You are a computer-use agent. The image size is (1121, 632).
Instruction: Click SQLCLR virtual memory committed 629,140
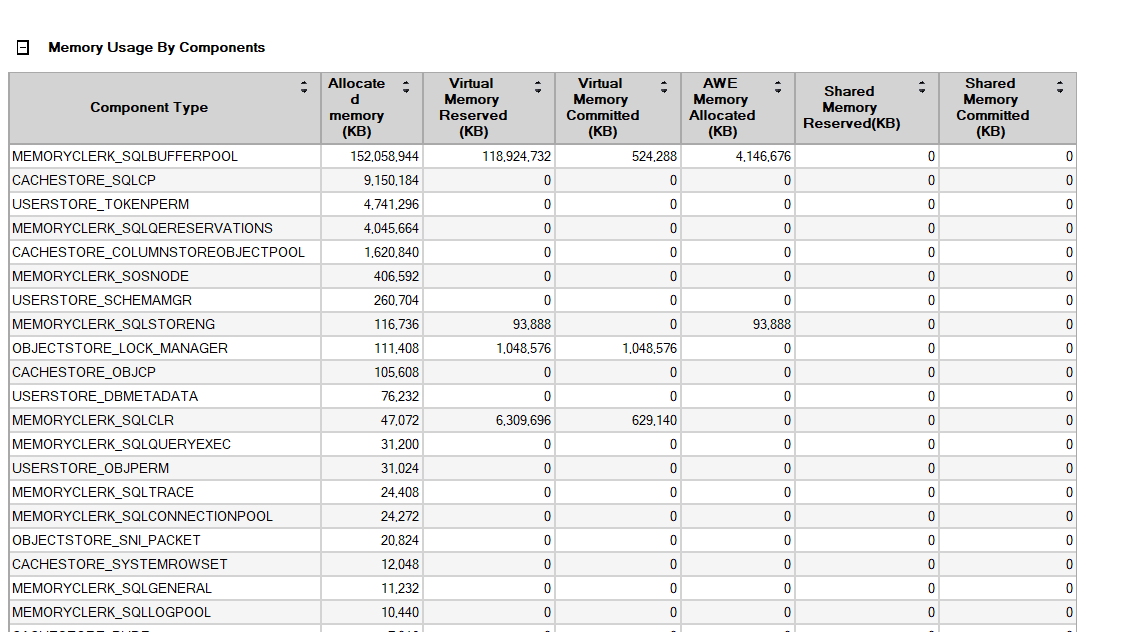[654, 420]
